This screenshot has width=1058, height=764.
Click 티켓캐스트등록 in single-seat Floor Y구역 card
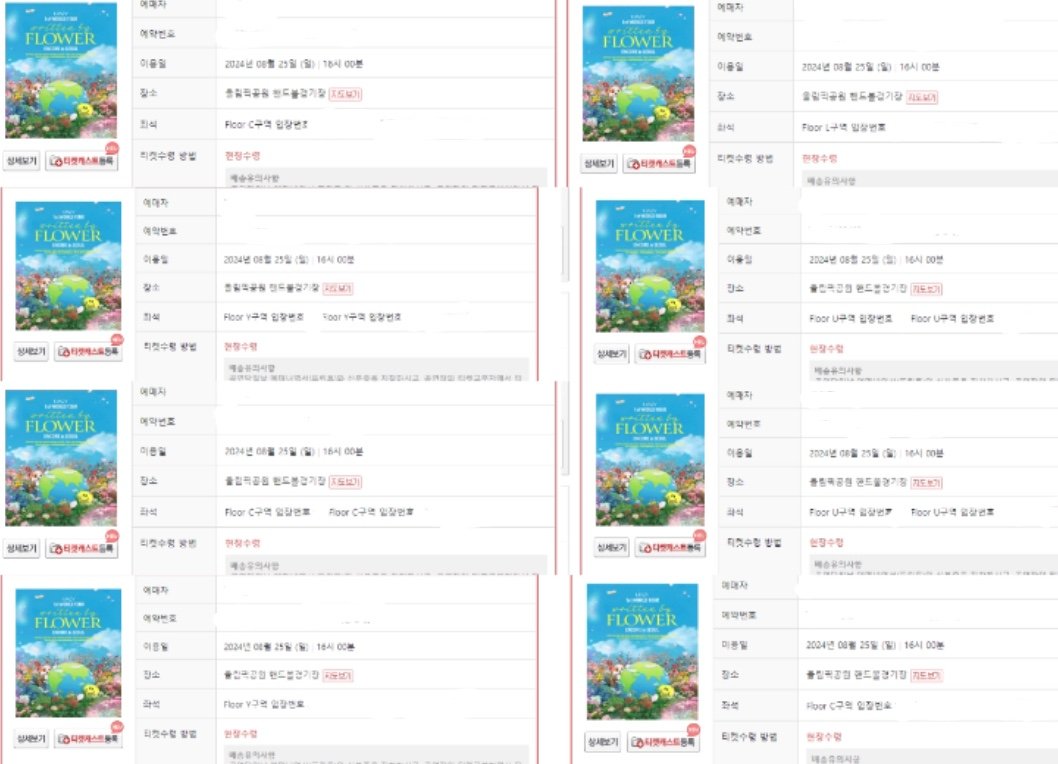coord(88,738)
